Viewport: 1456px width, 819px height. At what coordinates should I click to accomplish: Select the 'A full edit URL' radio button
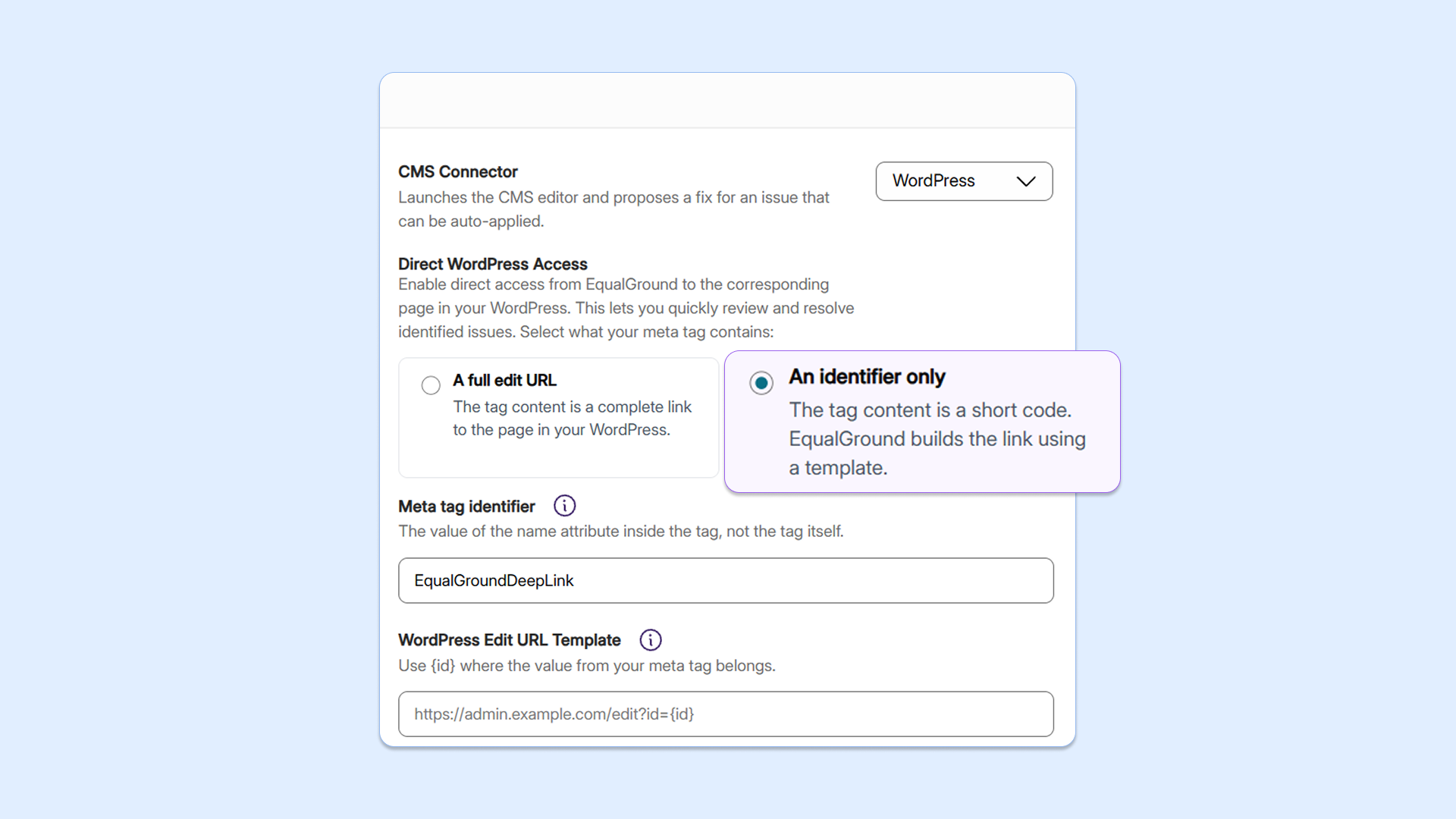click(431, 385)
